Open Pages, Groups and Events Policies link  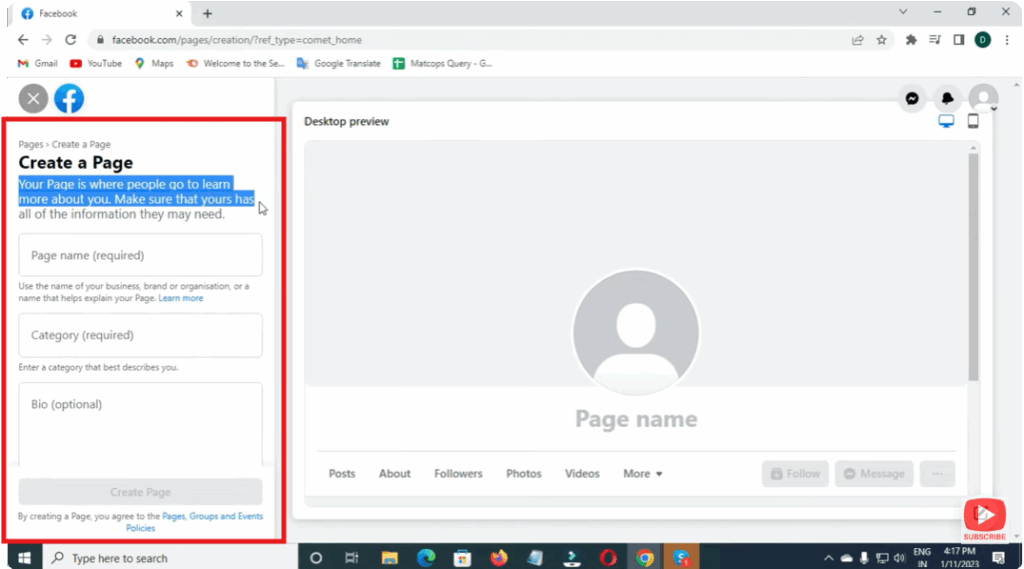click(x=212, y=517)
